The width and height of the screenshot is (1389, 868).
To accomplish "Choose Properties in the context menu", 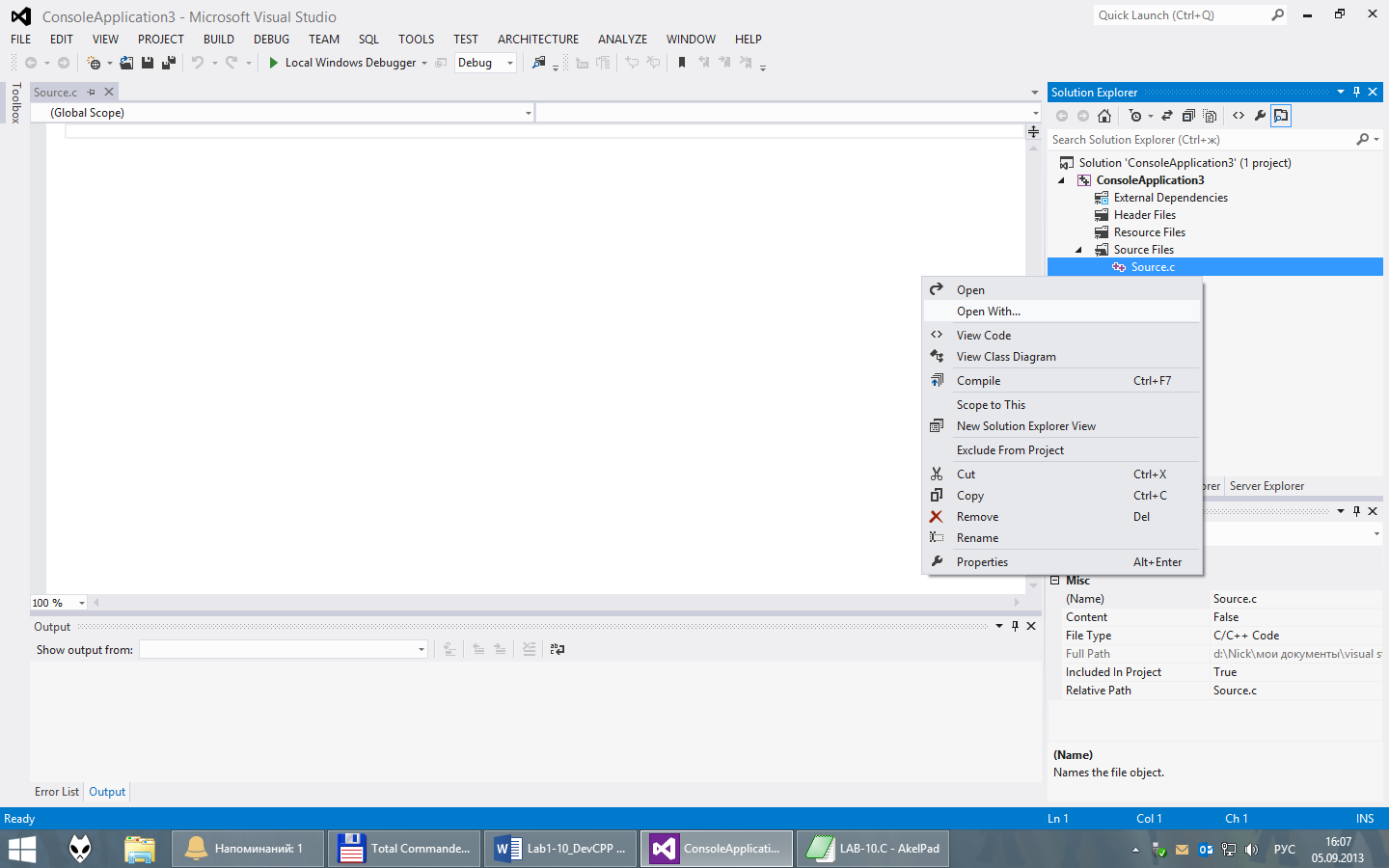I will [x=1062, y=562].
